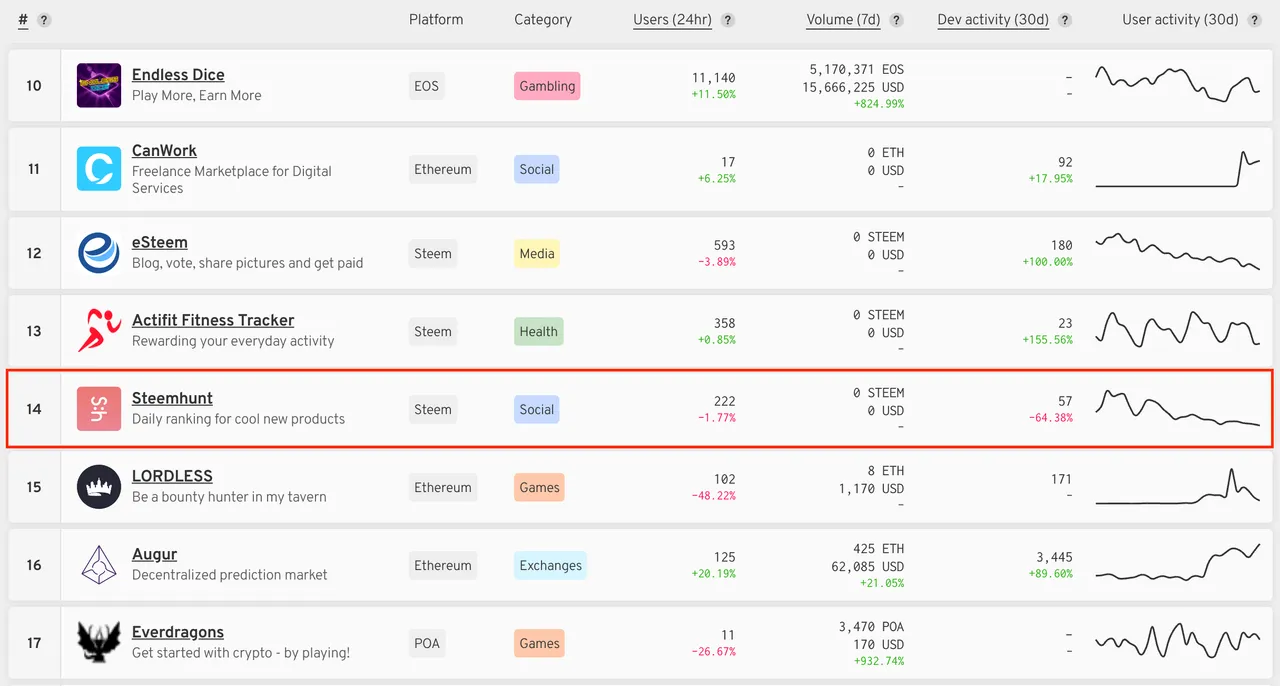
Task: Filter by Ethereum tag on LORDLESS row
Action: (x=443, y=488)
